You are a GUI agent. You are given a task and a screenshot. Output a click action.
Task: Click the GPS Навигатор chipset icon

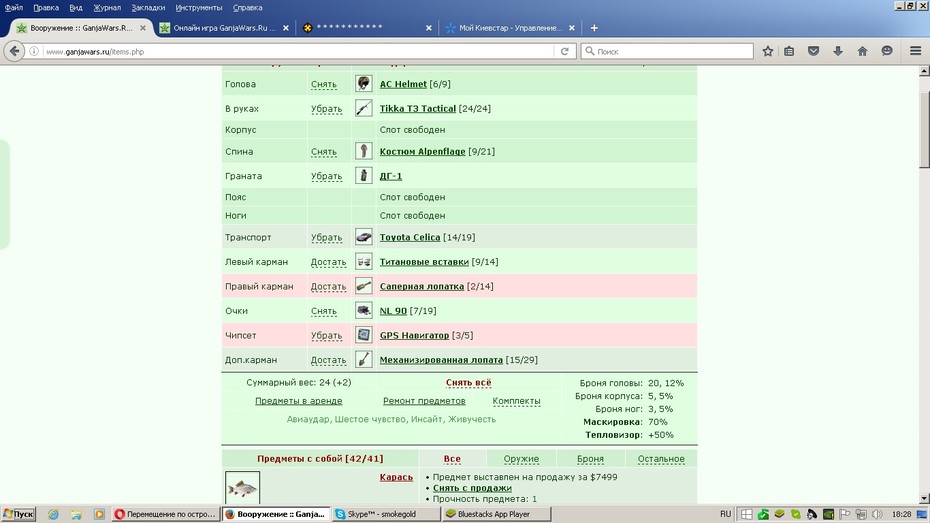(x=364, y=335)
